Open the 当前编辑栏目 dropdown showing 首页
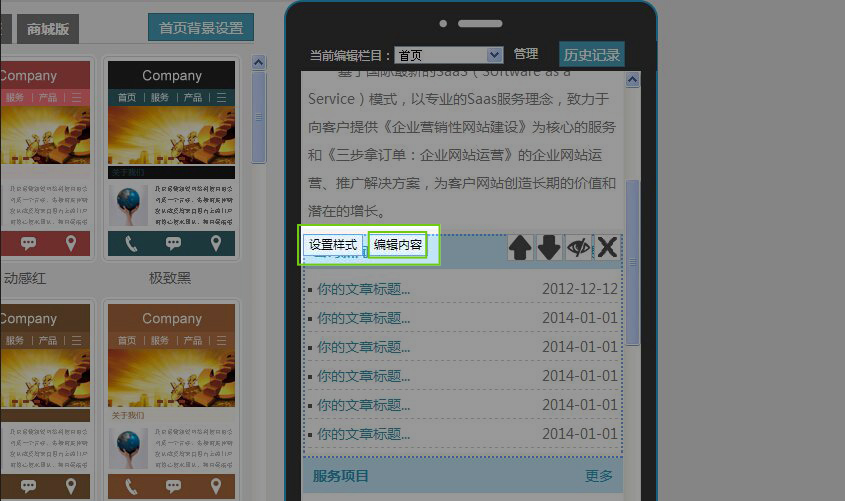Image resolution: width=845 pixels, height=501 pixels. pos(448,55)
